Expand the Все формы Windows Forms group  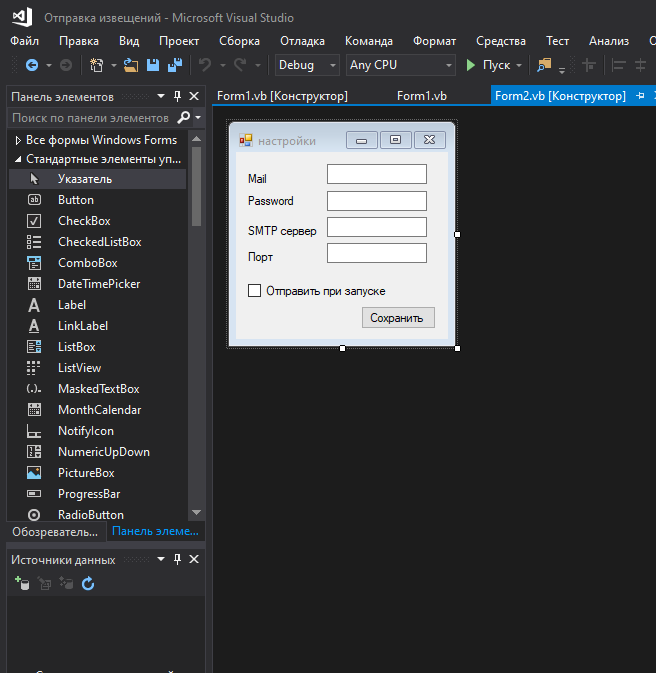pos(18,140)
